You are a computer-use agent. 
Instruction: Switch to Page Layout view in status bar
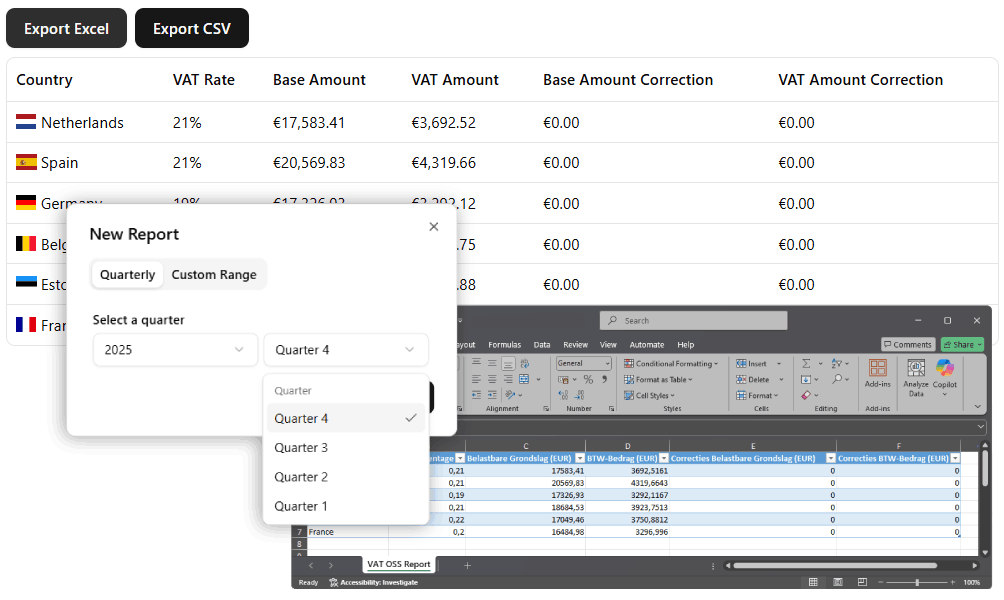[838, 582]
